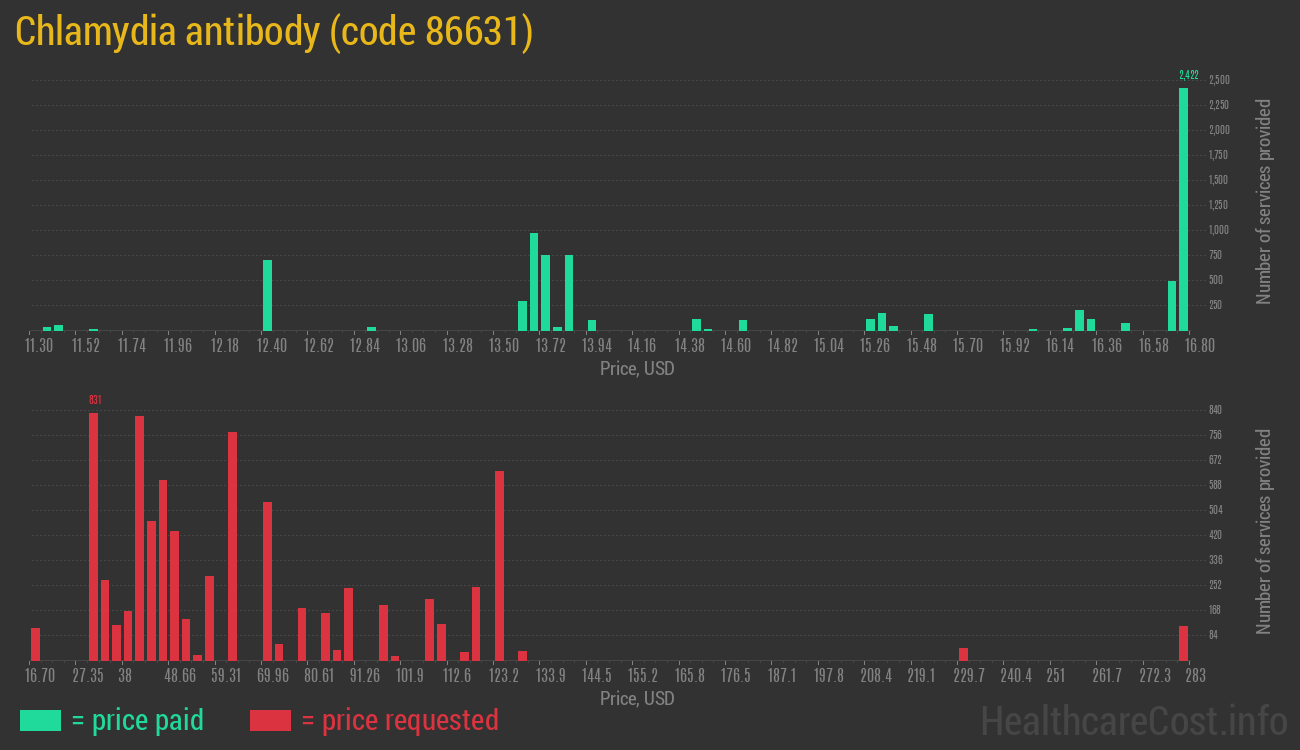Click the red bar at 16.70 USD
This screenshot has width=1300, height=750.
36,644
